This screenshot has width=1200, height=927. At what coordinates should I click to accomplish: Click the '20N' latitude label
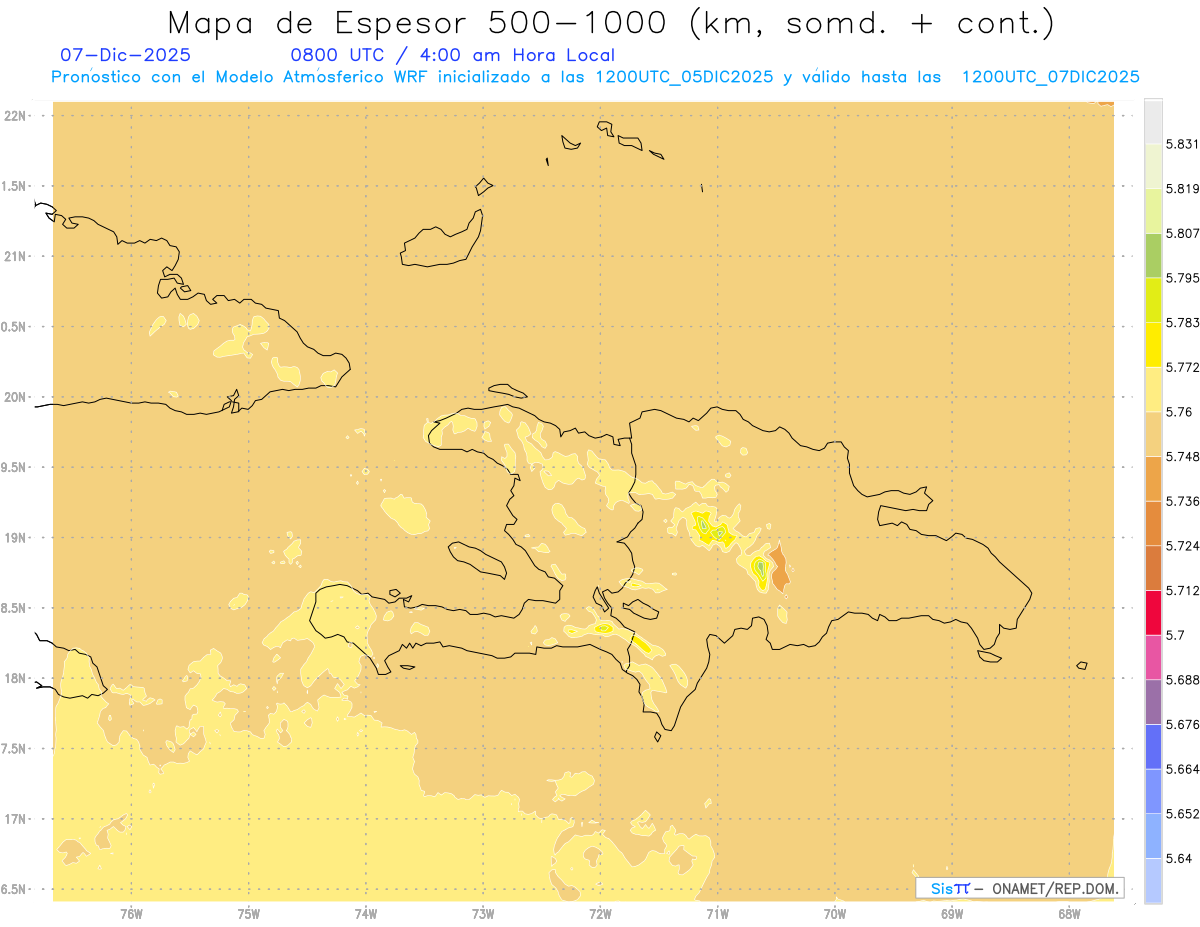[x=17, y=397]
